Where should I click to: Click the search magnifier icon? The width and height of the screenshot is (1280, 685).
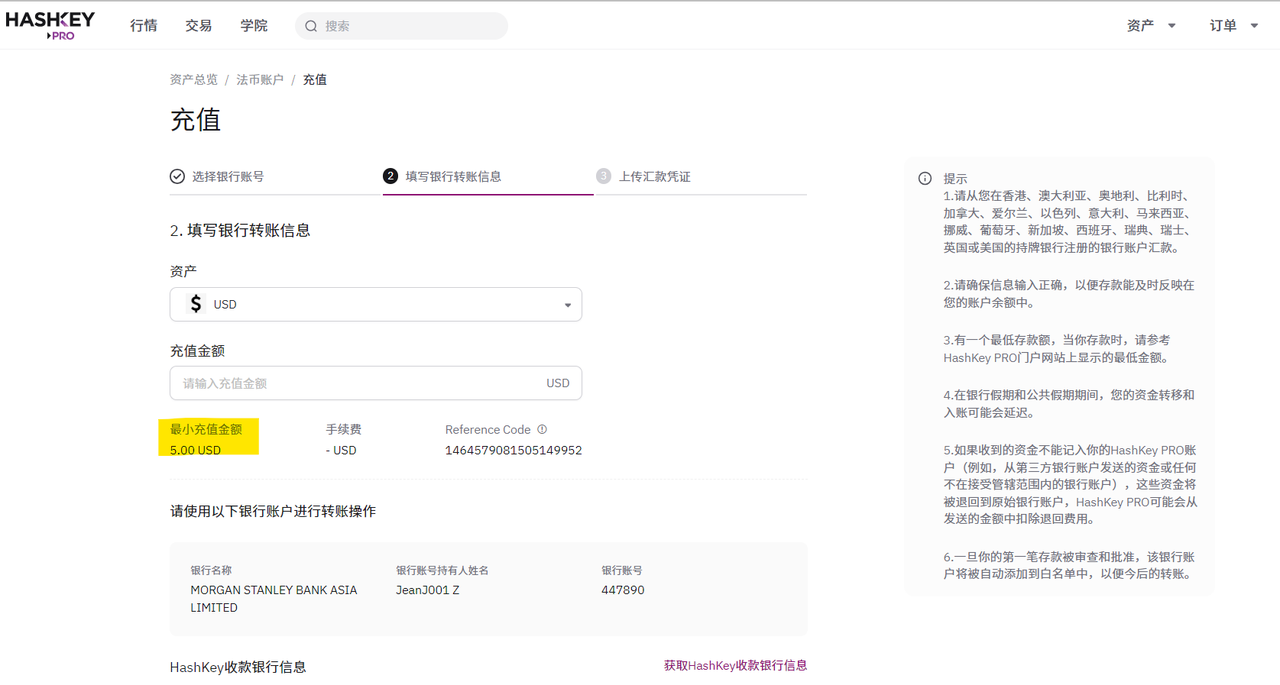click(311, 26)
